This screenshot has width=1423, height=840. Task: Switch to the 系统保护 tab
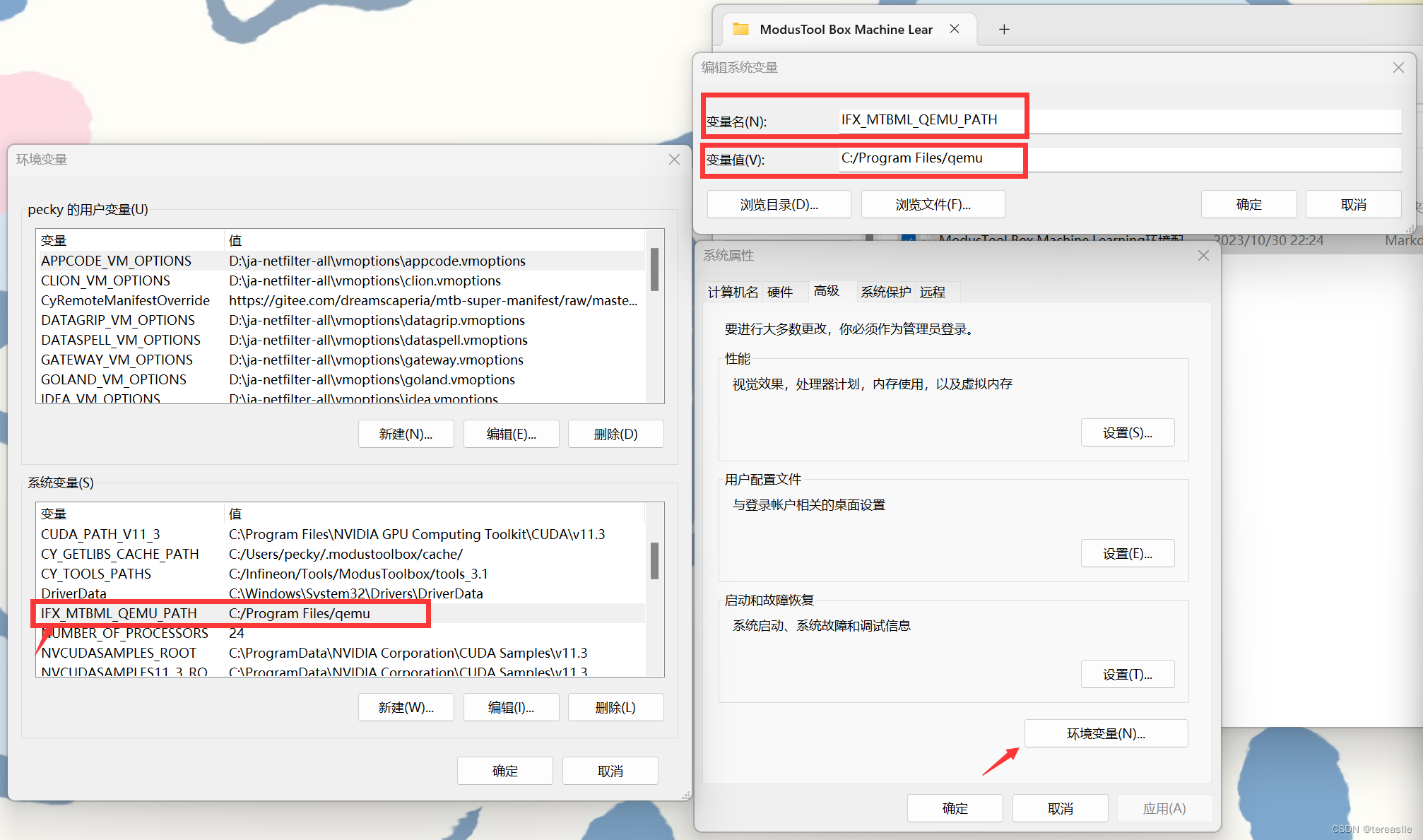(x=885, y=291)
